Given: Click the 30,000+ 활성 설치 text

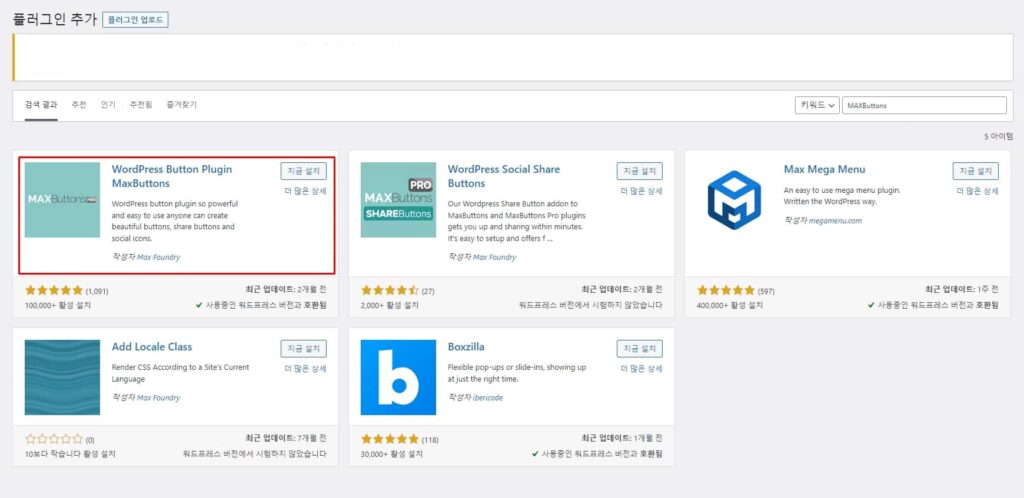Looking at the screenshot, I should click(x=392, y=454).
